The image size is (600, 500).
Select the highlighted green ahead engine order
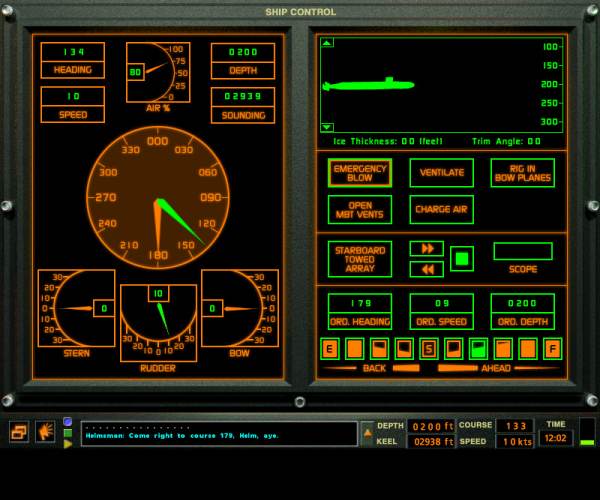point(478,349)
